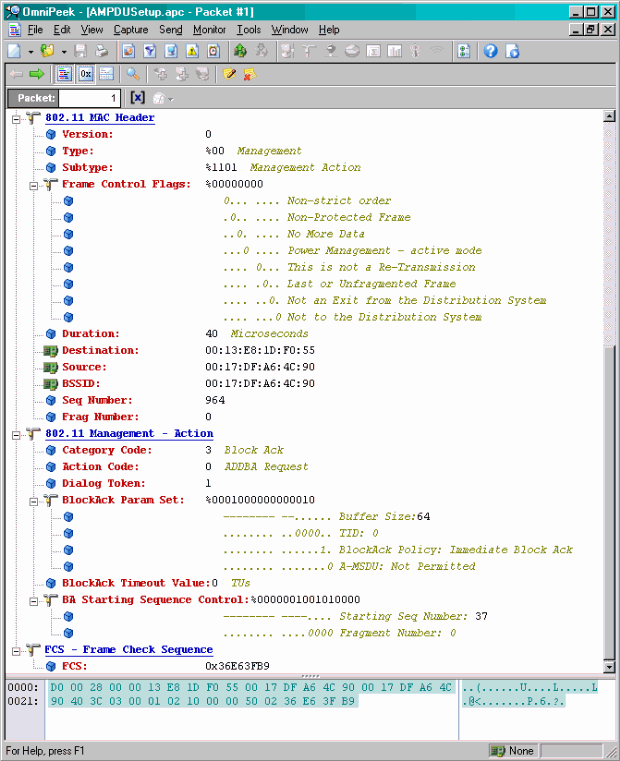Collapse BA Starting Sequence Control node
Image resolution: width=620 pixels, height=761 pixels.
tap(33, 601)
